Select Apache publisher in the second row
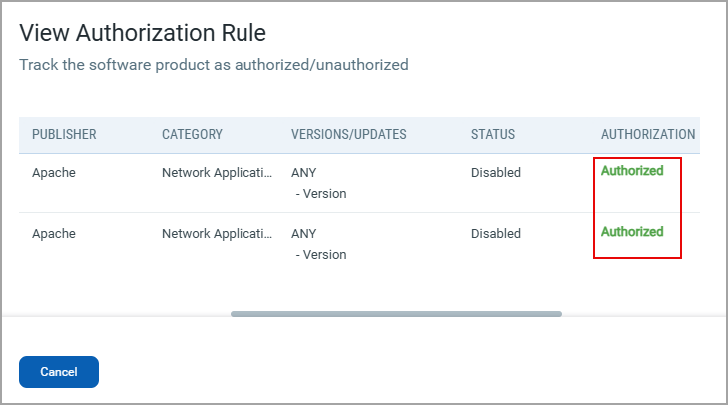Screen dimensions: 728x405 pyautogui.click(x=54, y=234)
